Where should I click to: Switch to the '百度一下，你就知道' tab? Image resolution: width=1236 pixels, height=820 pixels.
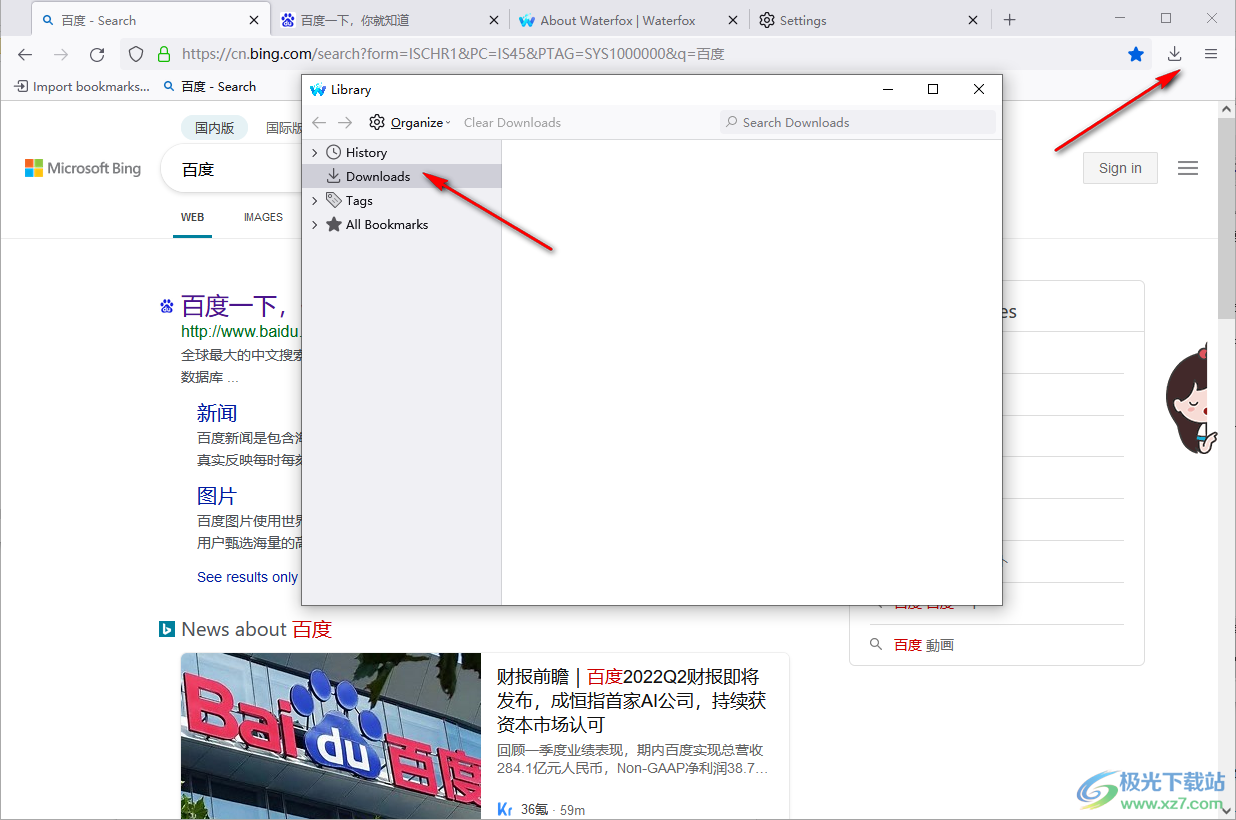[x=390, y=20]
